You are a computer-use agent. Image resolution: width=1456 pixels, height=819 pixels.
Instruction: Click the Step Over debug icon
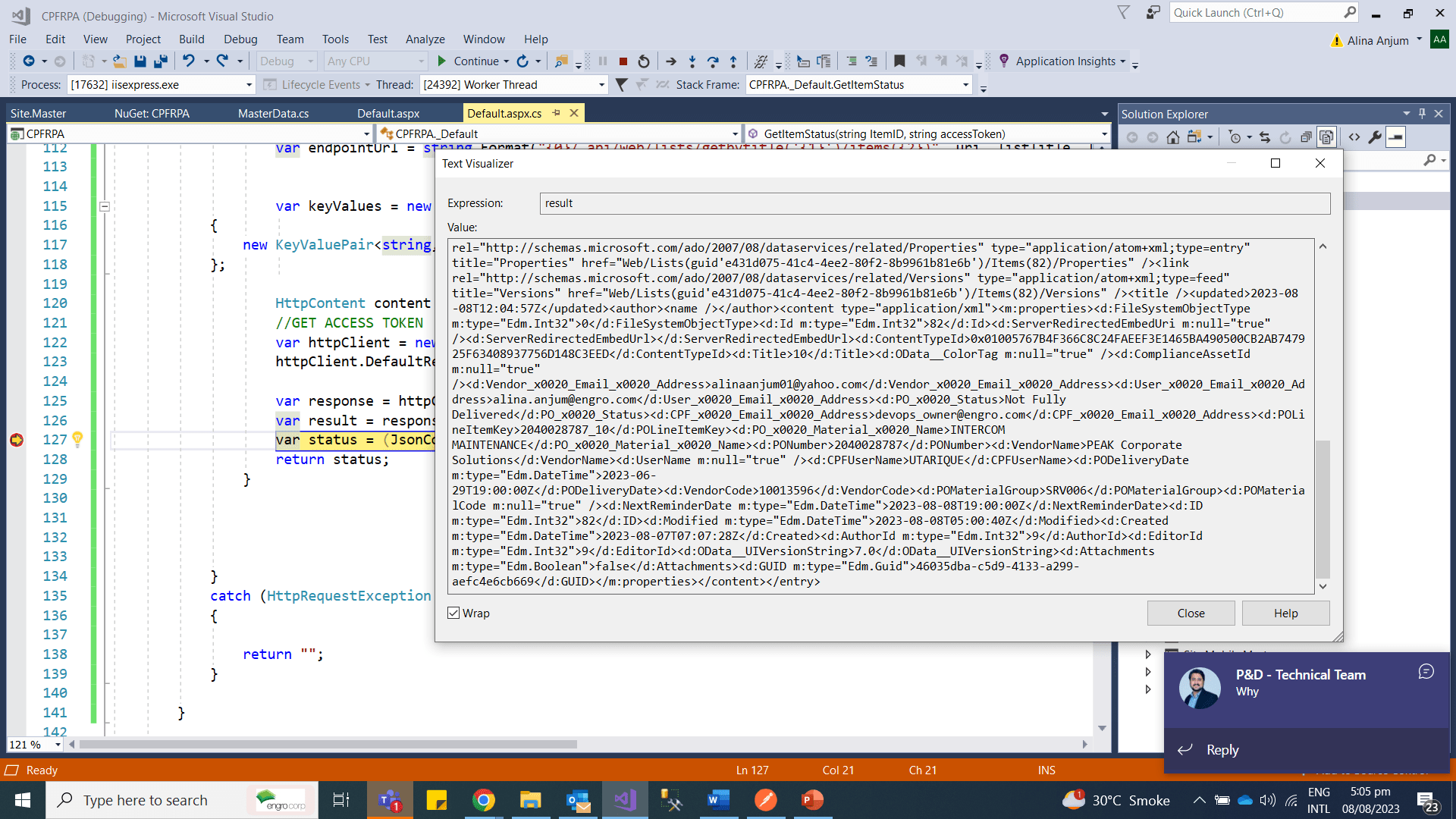713,61
